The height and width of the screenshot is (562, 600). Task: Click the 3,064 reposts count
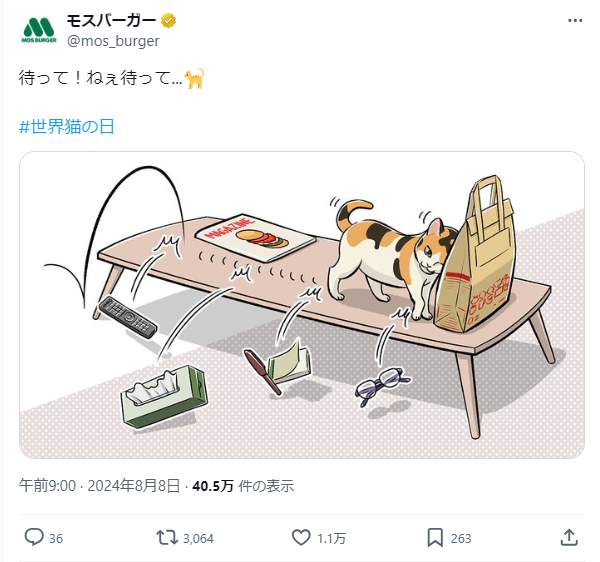[198, 538]
